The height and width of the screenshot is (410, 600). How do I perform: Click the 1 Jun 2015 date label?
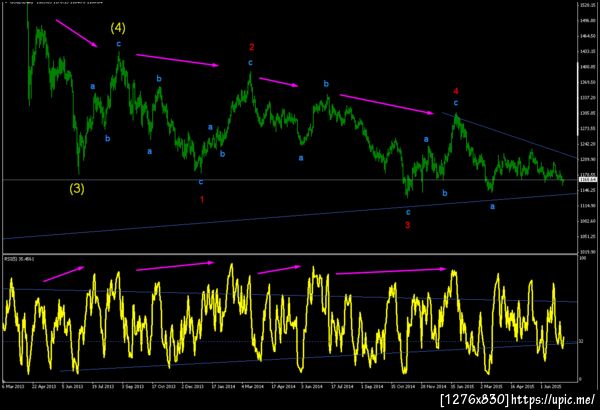[551, 387]
